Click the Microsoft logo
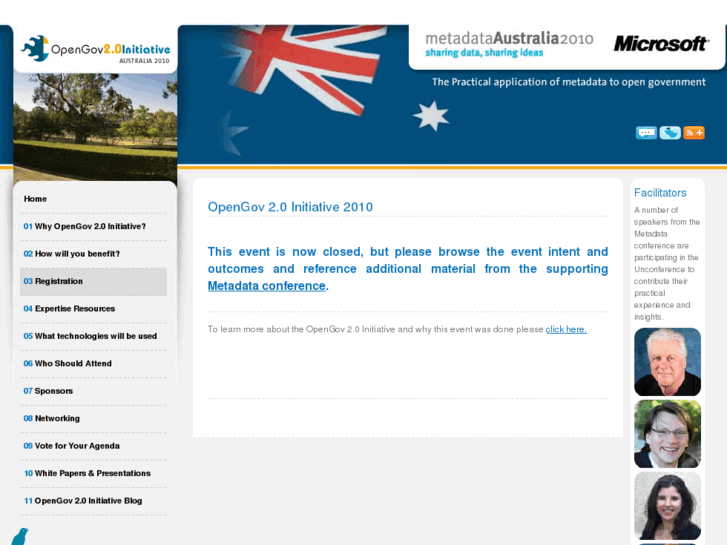 [x=661, y=44]
